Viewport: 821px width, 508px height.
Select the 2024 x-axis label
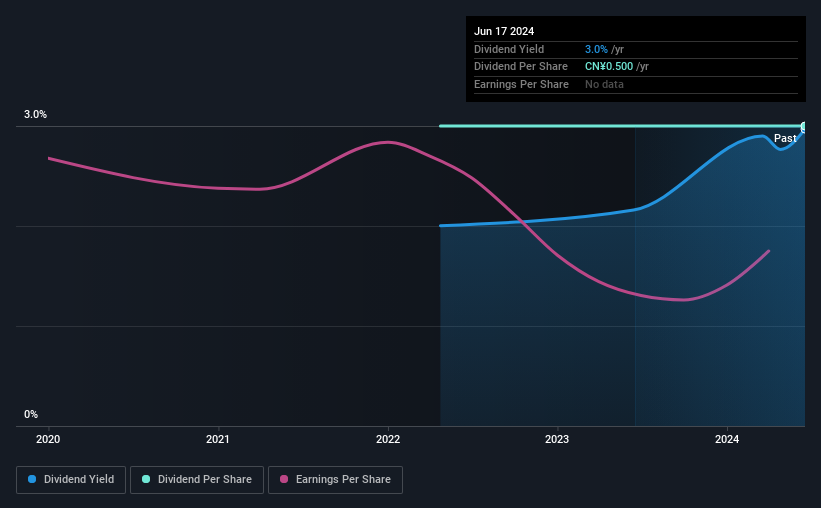click(x=727, y=439)
